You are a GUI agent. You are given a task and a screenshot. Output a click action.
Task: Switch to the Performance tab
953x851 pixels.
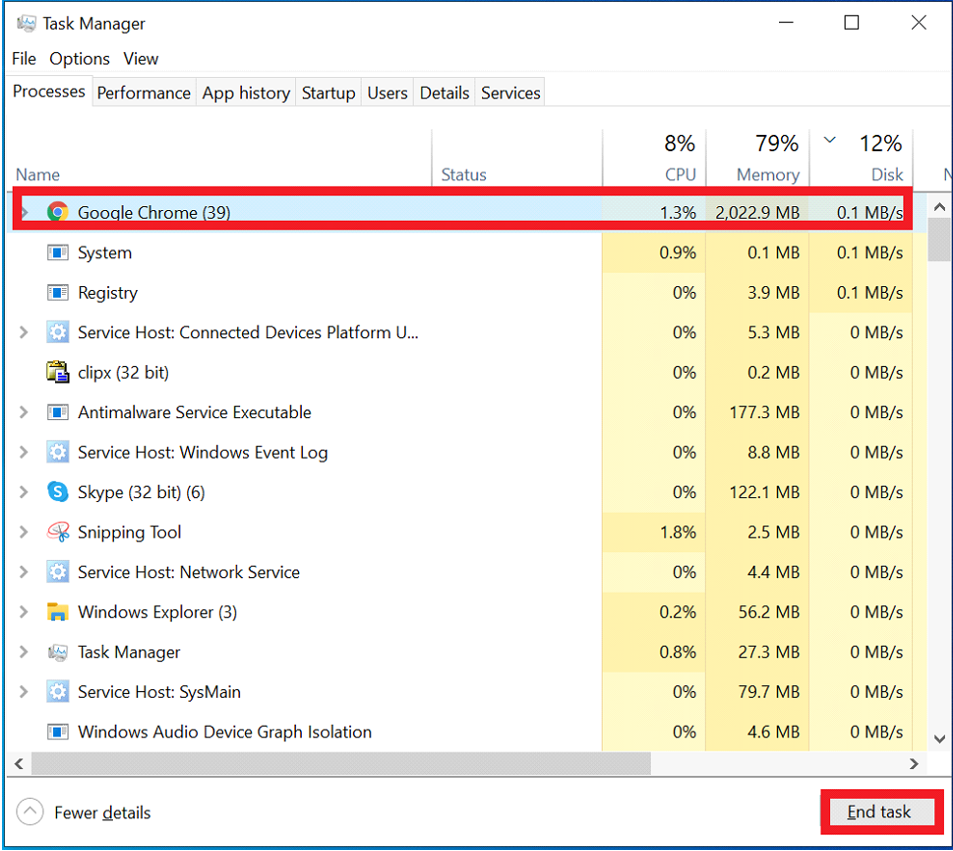coord(144,92)
